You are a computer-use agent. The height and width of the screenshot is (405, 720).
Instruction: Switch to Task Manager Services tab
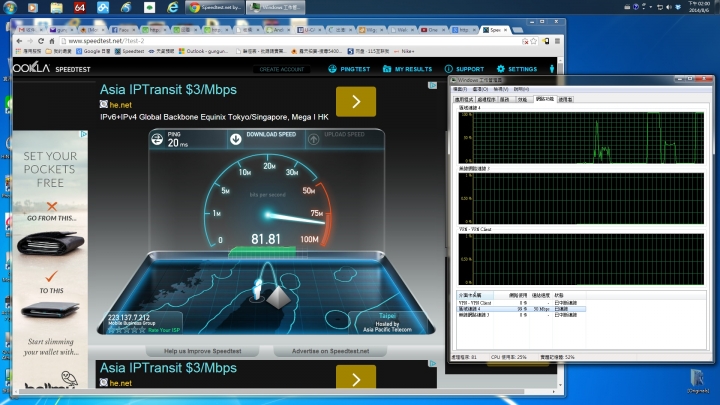505,99
